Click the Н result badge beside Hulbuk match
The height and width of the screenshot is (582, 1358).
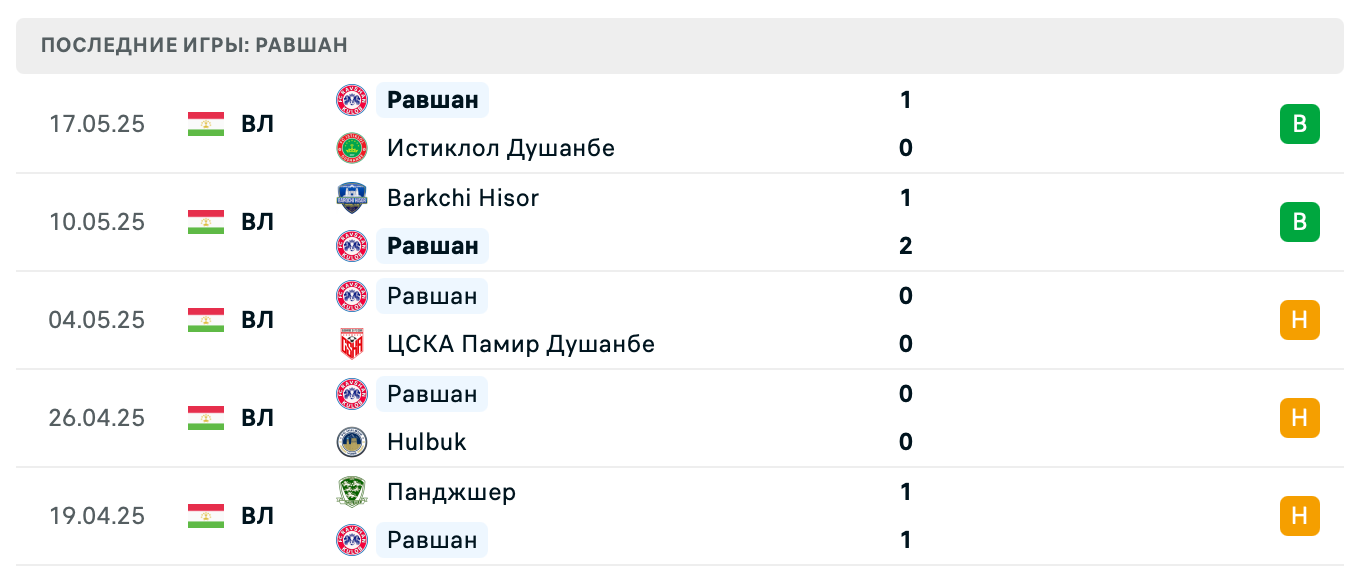1299,418
